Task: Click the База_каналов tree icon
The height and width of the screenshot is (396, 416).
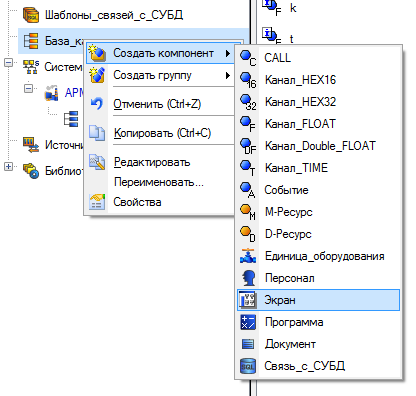Action: [x=31, y=41]
